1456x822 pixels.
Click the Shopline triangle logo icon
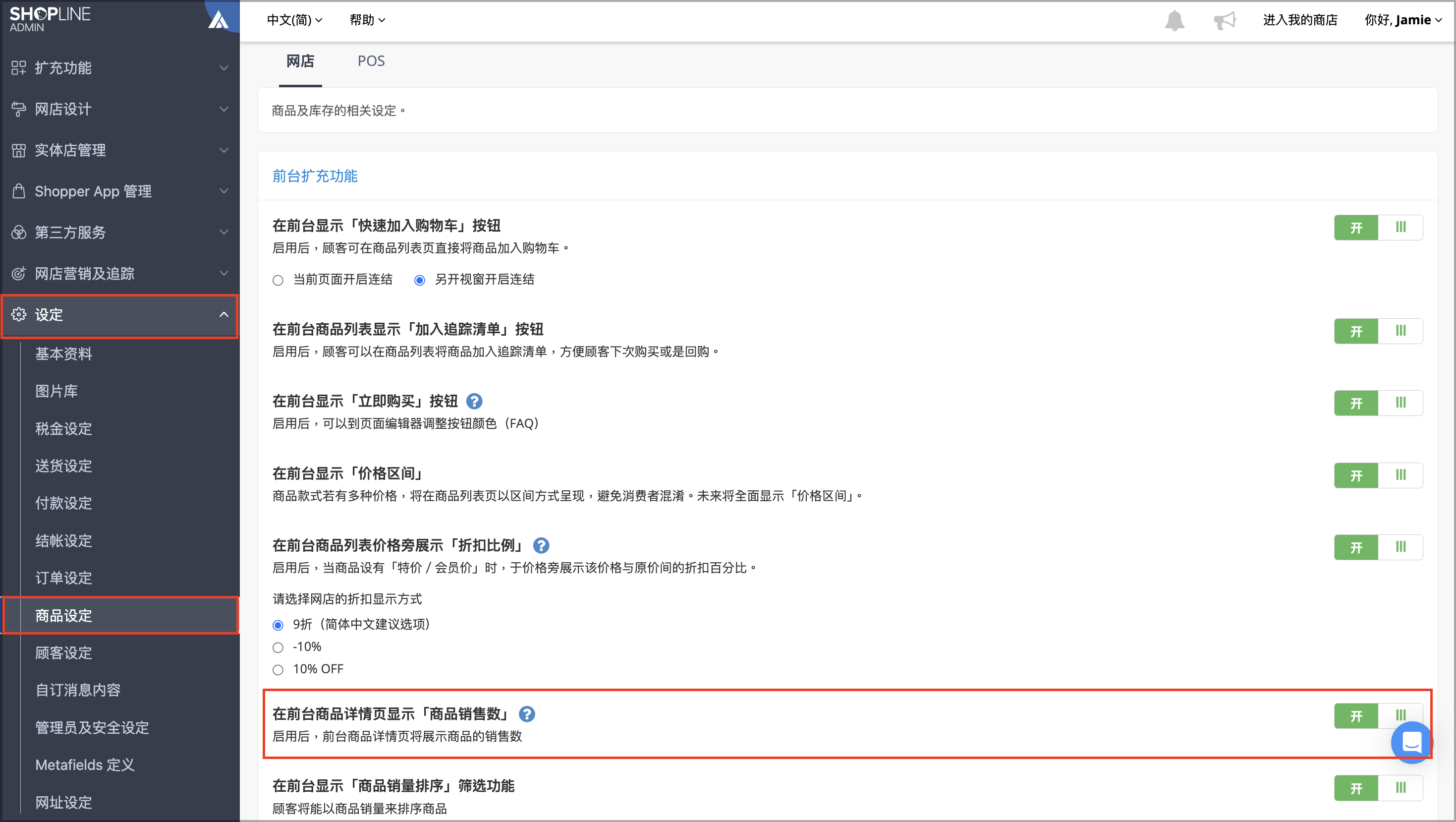pos(218,20)
